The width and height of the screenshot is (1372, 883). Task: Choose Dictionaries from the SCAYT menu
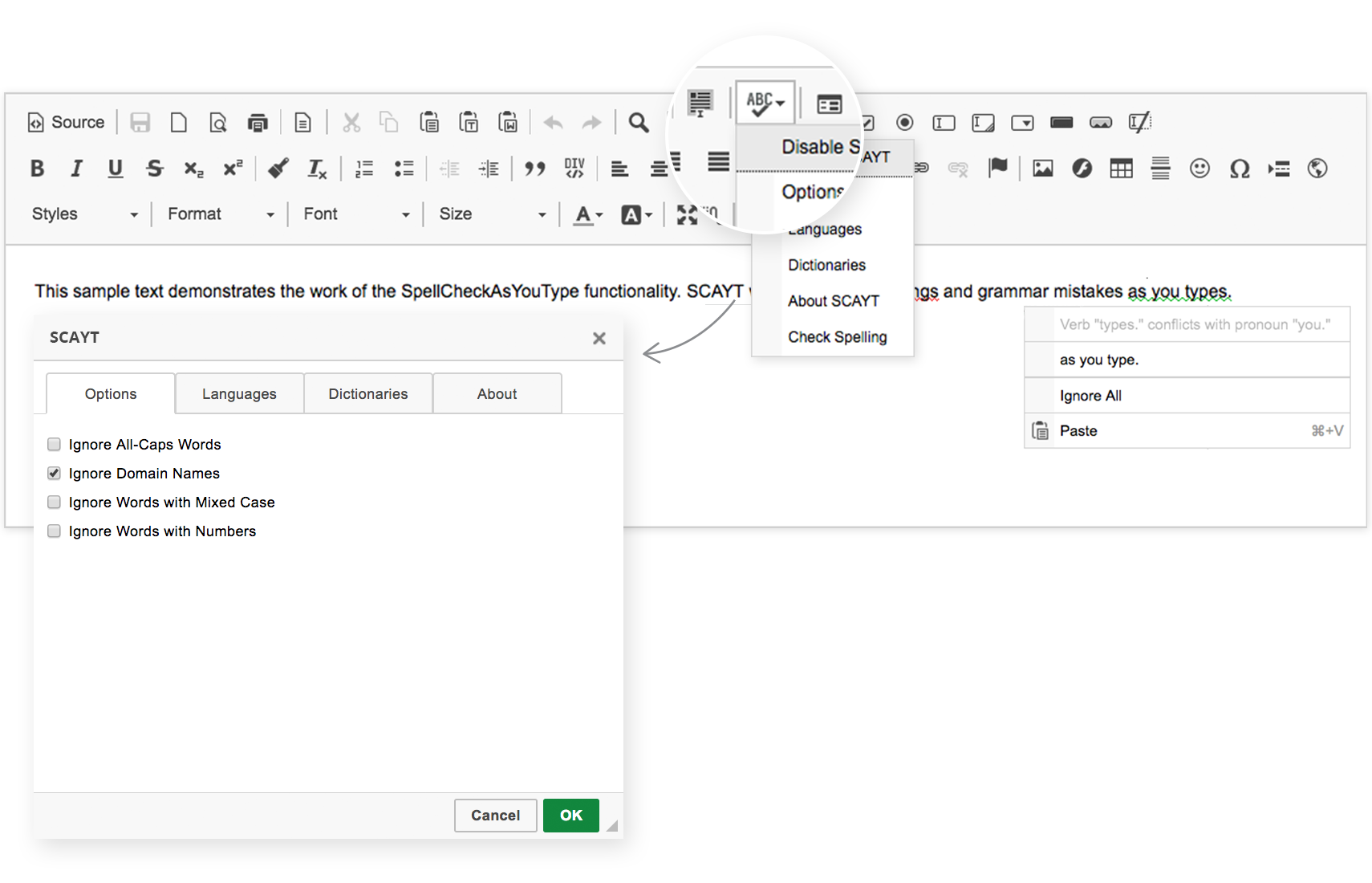(833, 265)
